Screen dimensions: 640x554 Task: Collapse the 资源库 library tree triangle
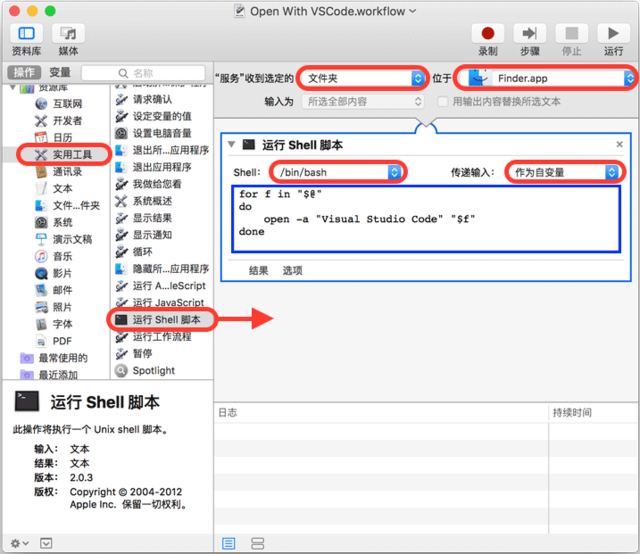(x=13, y=87)
